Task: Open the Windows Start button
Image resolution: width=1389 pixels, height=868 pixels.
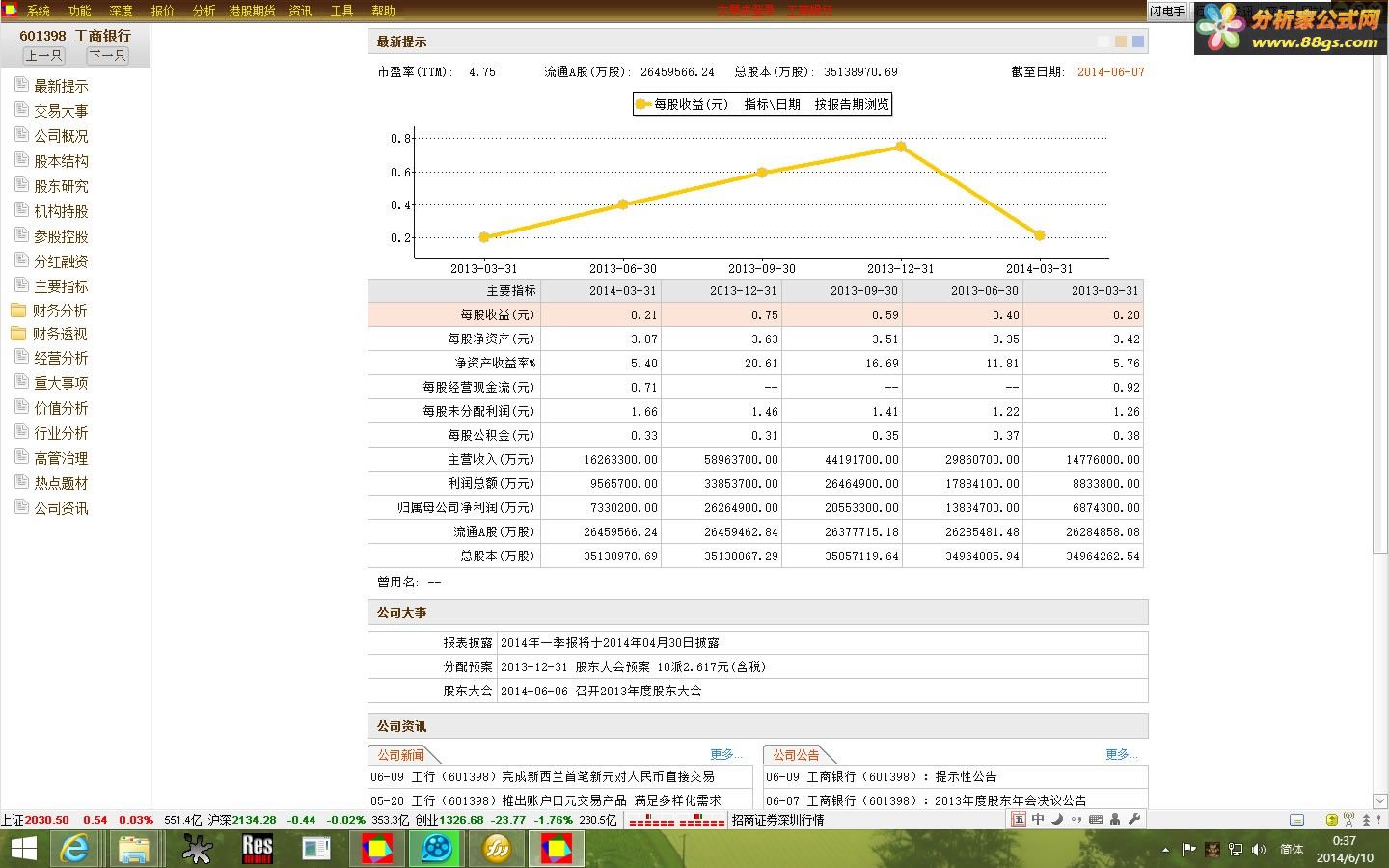Action: [22, 849]
